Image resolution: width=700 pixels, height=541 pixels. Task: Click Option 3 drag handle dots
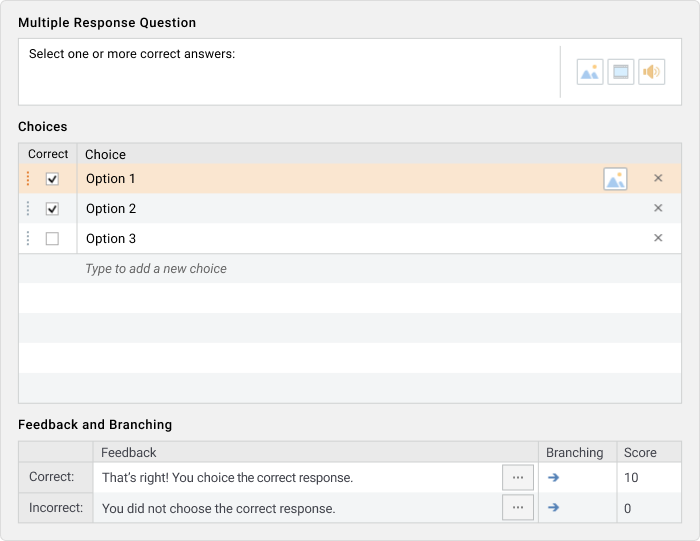click(28, 238)
